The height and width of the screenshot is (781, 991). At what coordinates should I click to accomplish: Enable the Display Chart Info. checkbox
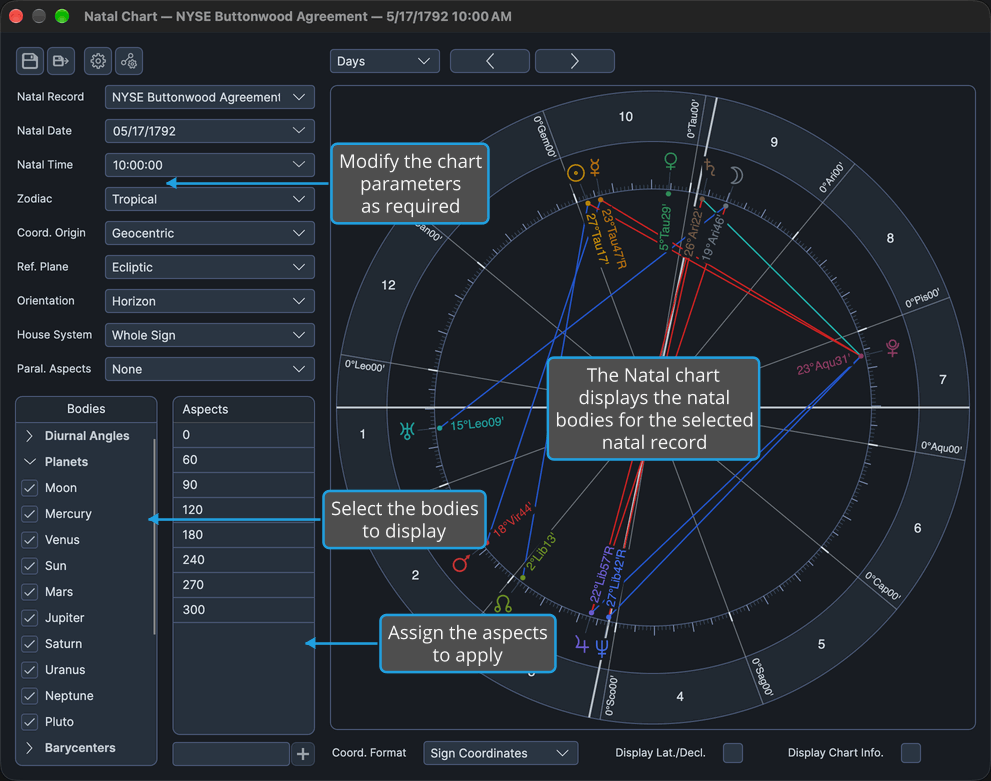(x=911, y=753)
